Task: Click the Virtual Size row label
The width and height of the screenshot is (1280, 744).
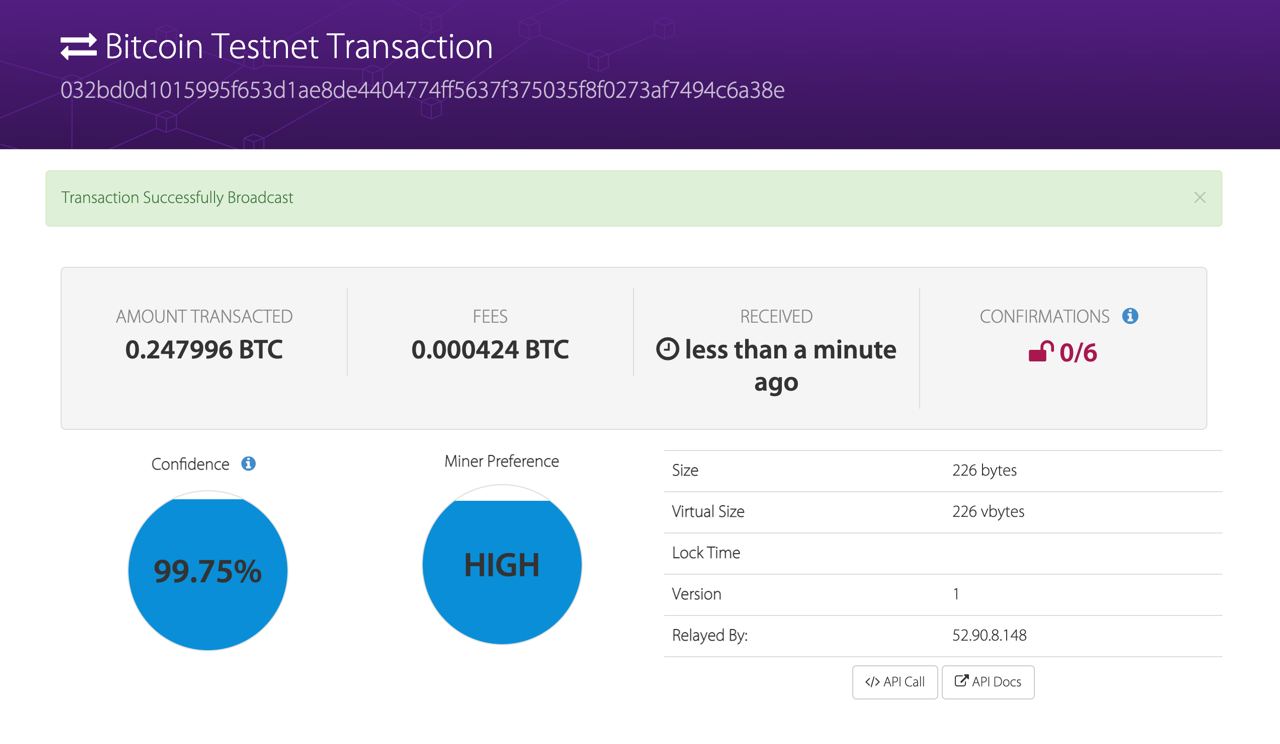Action: pyautogui.click(x=708, y=512)
